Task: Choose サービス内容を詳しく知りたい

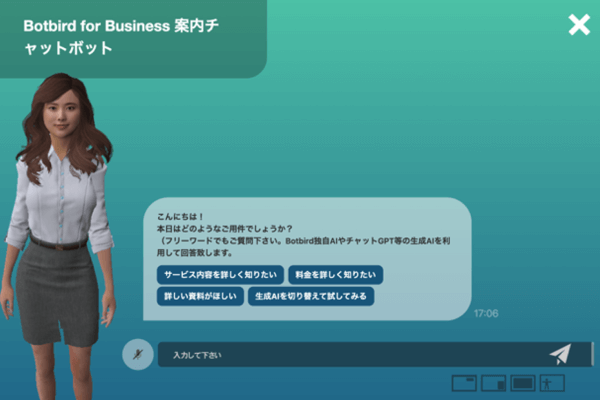Action: tap(220, 275)
